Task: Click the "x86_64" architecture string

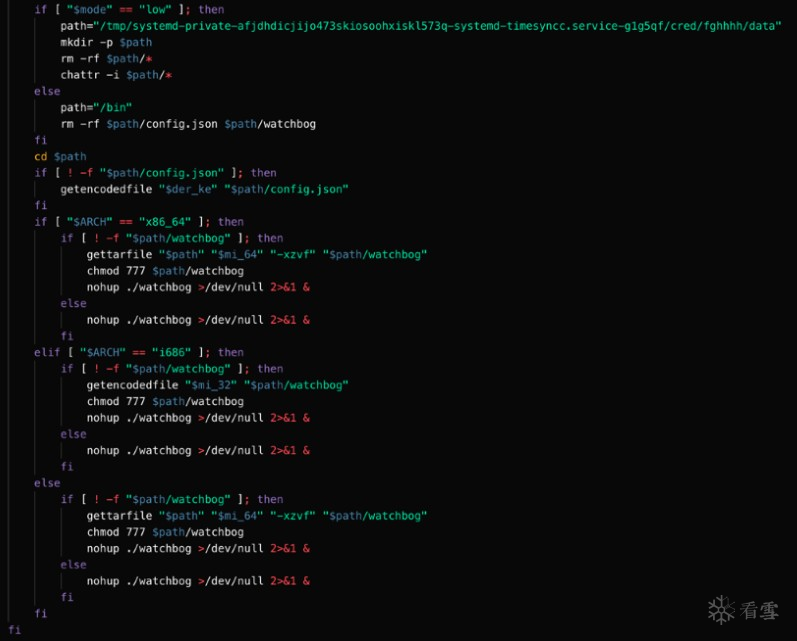Action: point(165,222)
